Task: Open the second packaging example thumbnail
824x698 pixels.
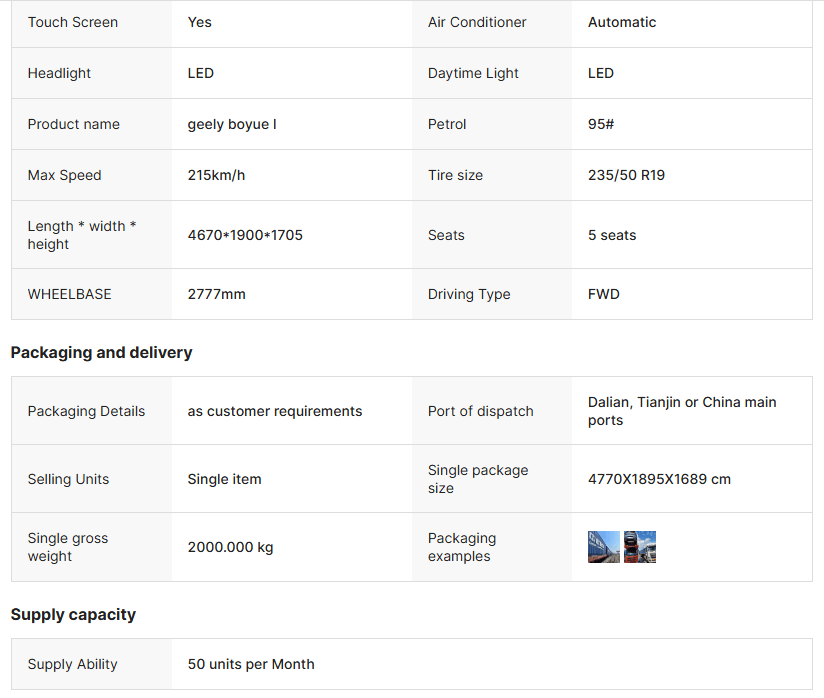Action: 640,547
